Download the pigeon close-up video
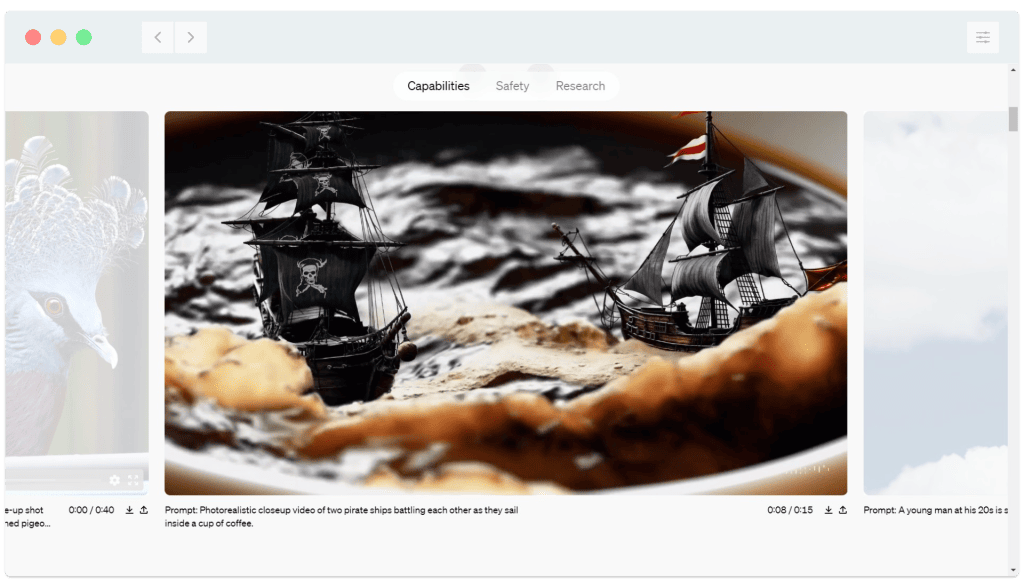Viewport: 1024px width, 587px height. pyautogui.click(x=129, y=510)
